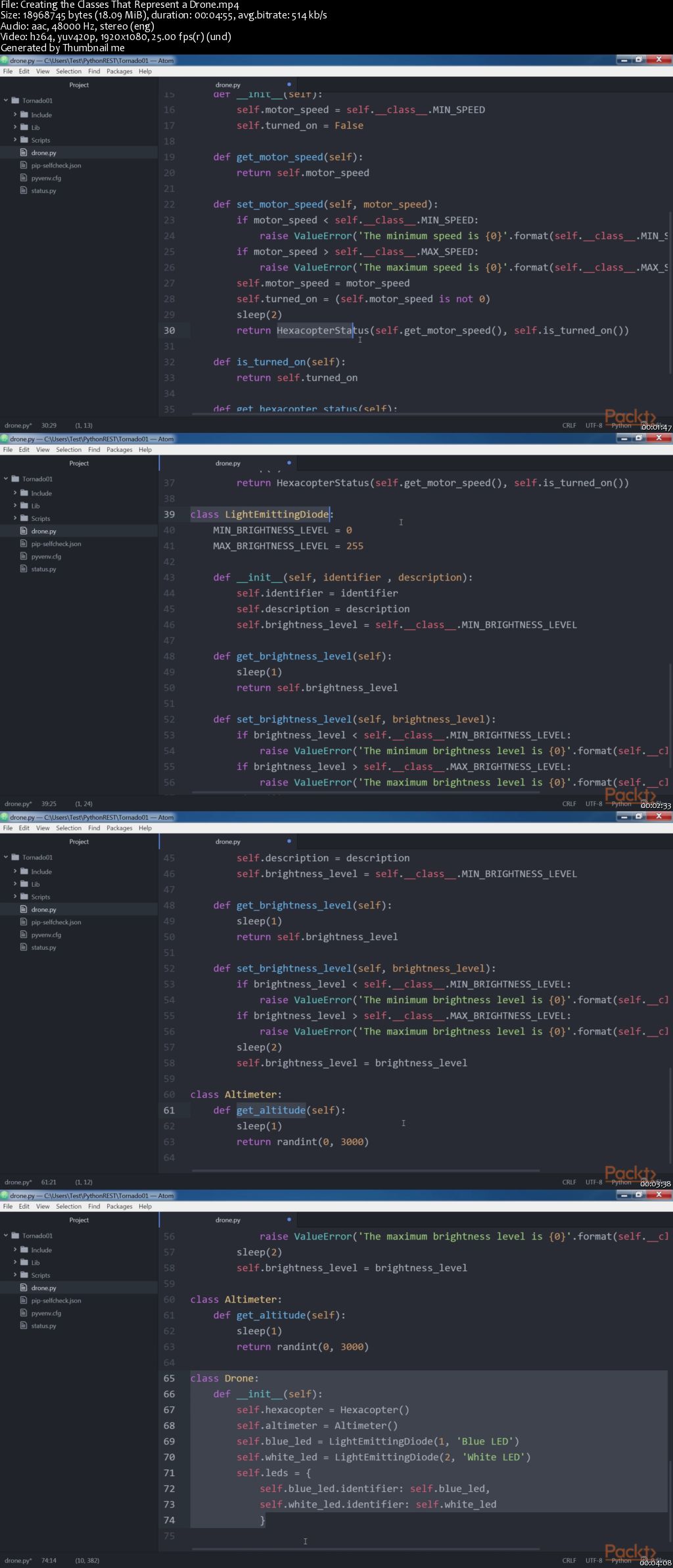Click 'class Drone:' on line 65
Viewport: 673px width, 1568px height.
225,1378
